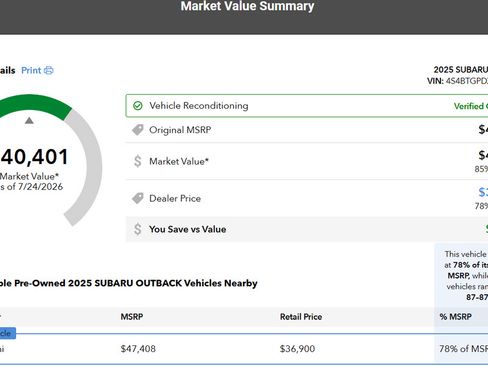Click the Market Value* row label
This screenshot has width=488, height=366.
tap(179, 161)
